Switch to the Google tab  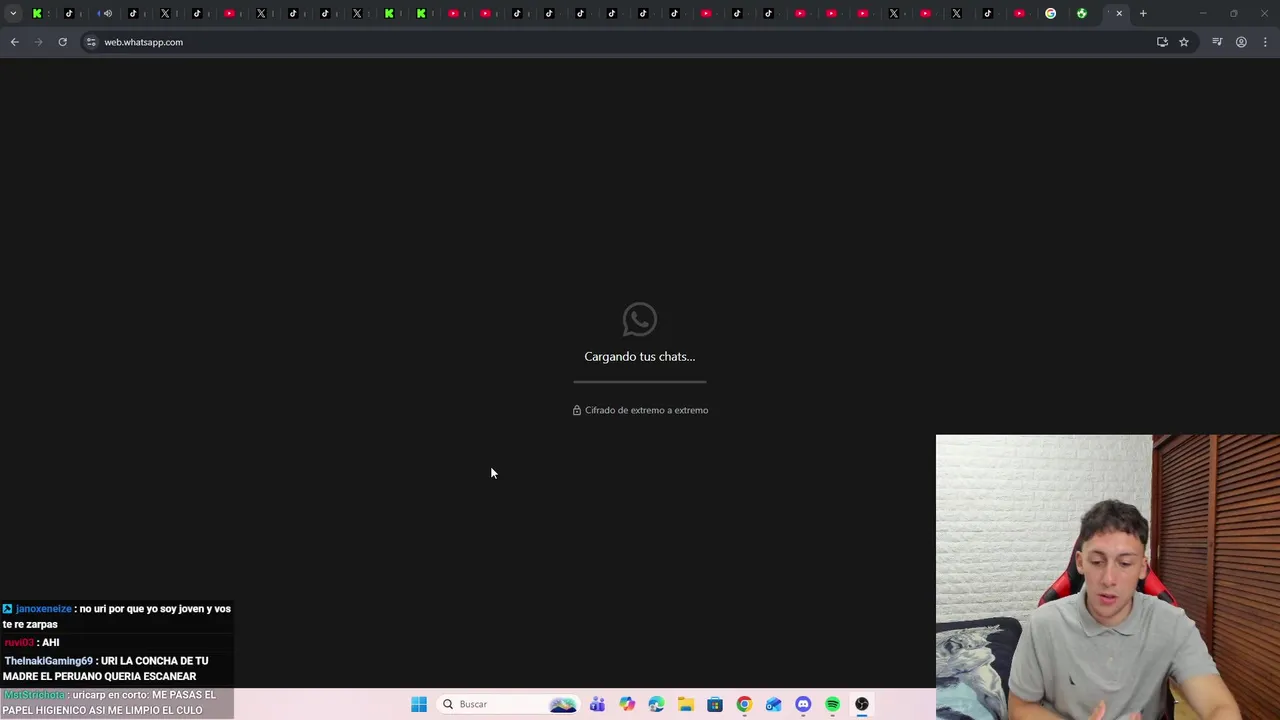point(1050,13)
